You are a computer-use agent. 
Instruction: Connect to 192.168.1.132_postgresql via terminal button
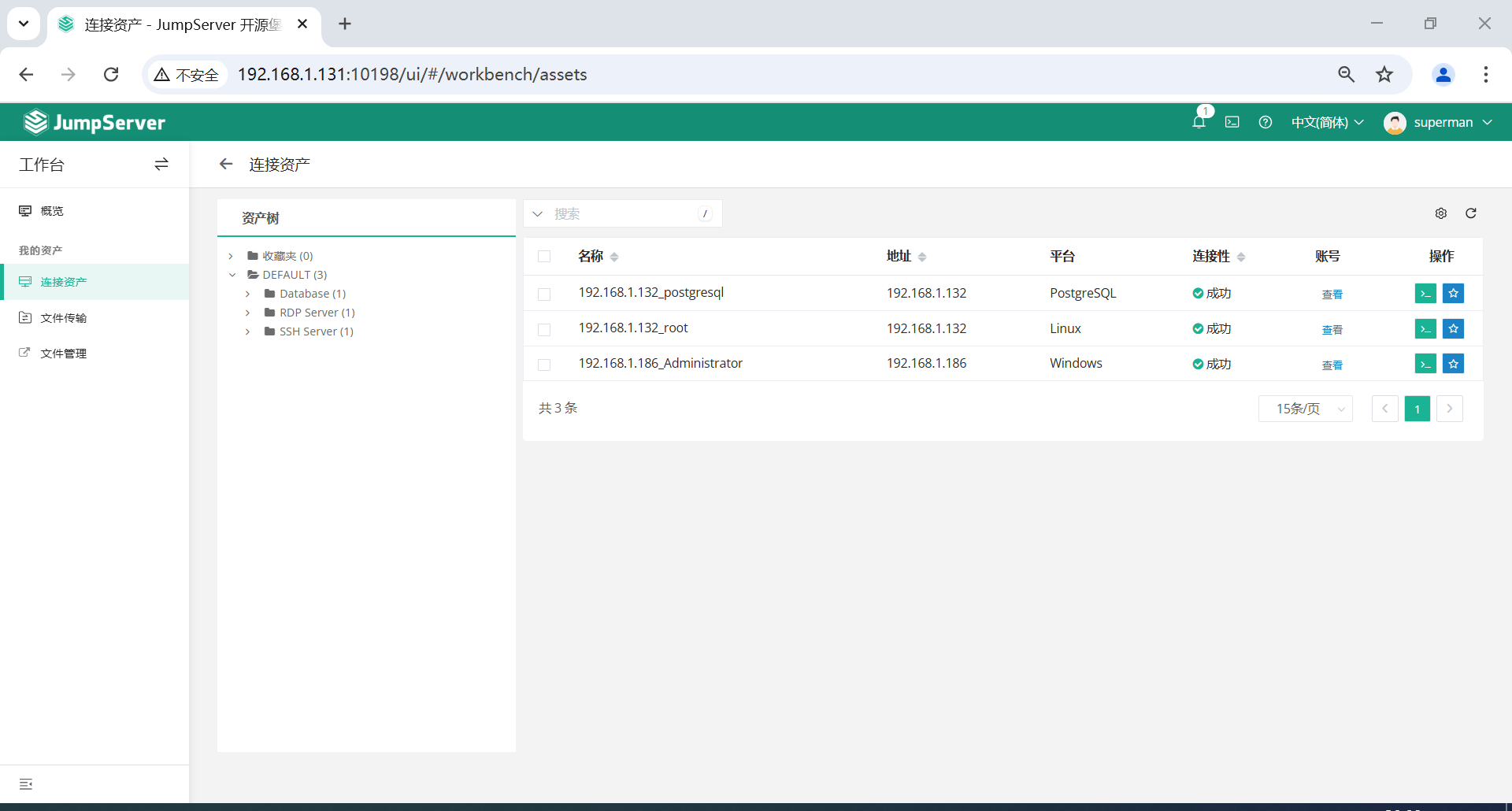point(1425,293)
